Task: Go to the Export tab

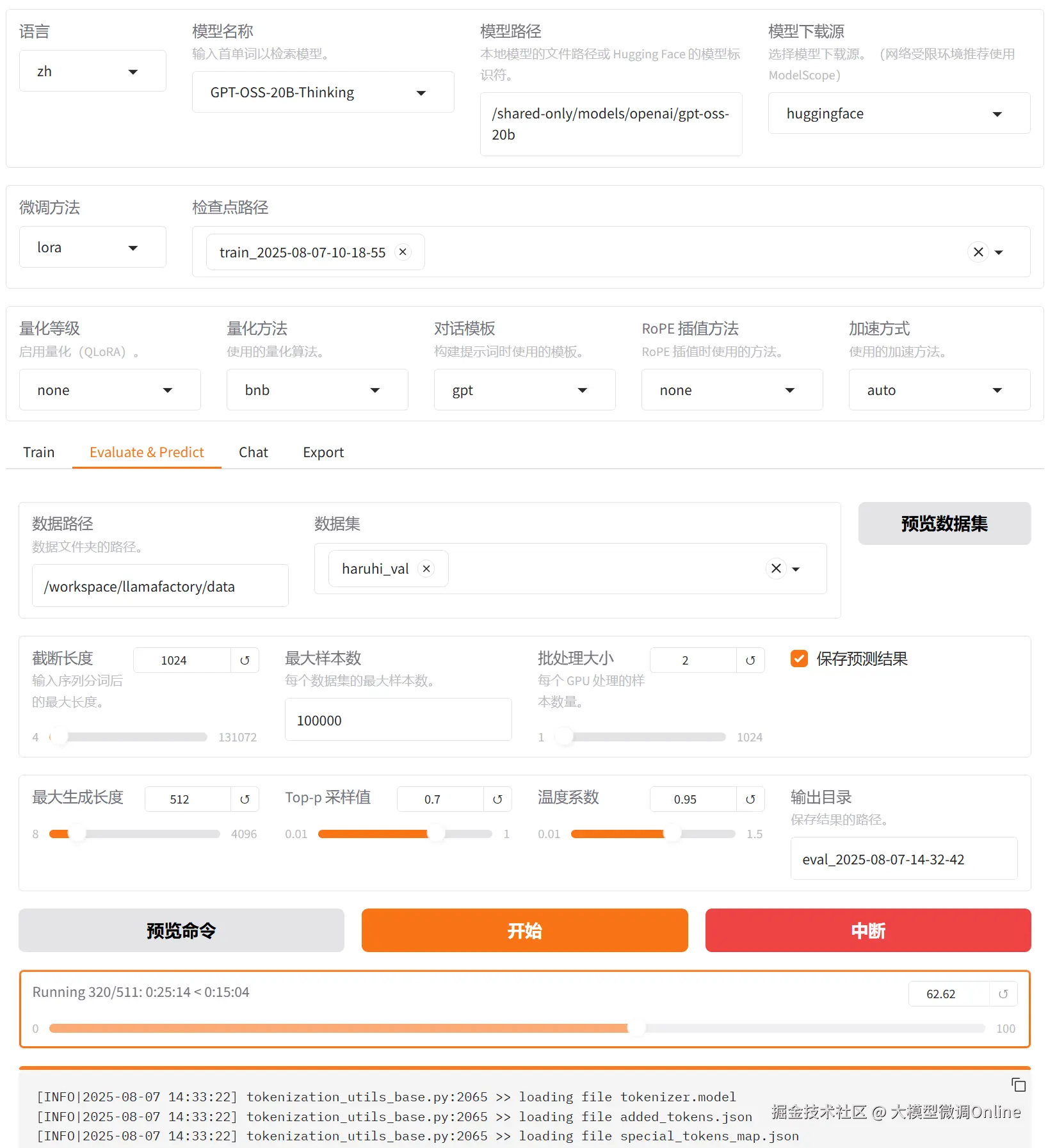Action: click(x=323, y=452)
